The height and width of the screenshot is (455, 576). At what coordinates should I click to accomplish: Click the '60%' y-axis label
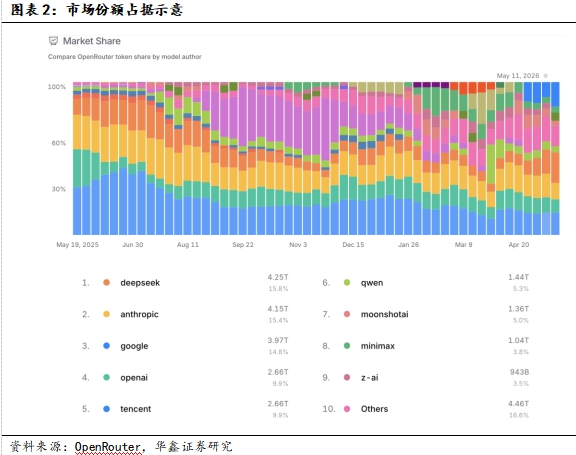58,143
